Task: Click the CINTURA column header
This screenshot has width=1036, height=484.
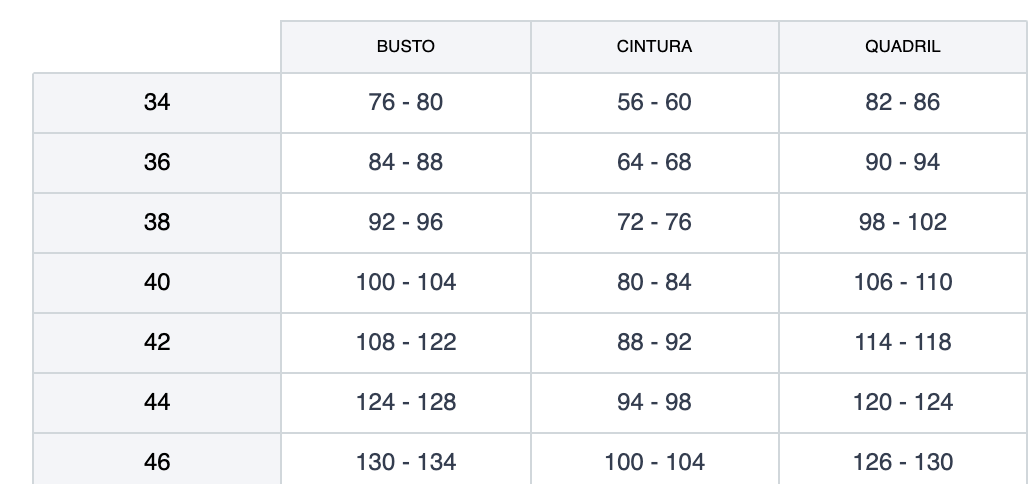Action: [x=654, y=47]
